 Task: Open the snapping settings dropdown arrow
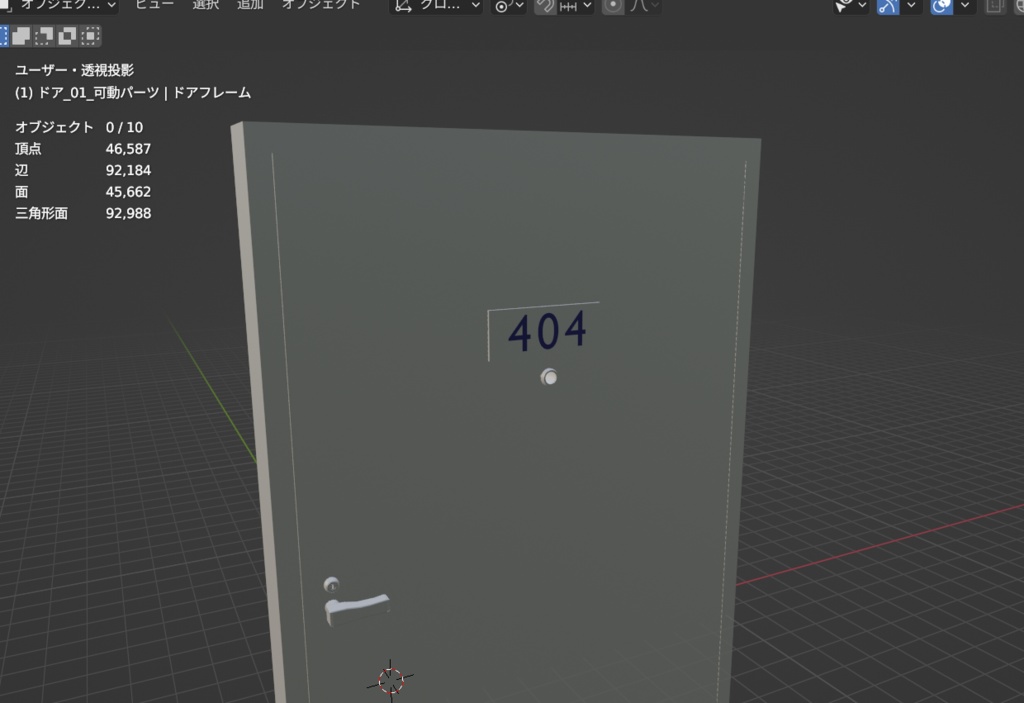pyautogui.click(x=585, y=6)
